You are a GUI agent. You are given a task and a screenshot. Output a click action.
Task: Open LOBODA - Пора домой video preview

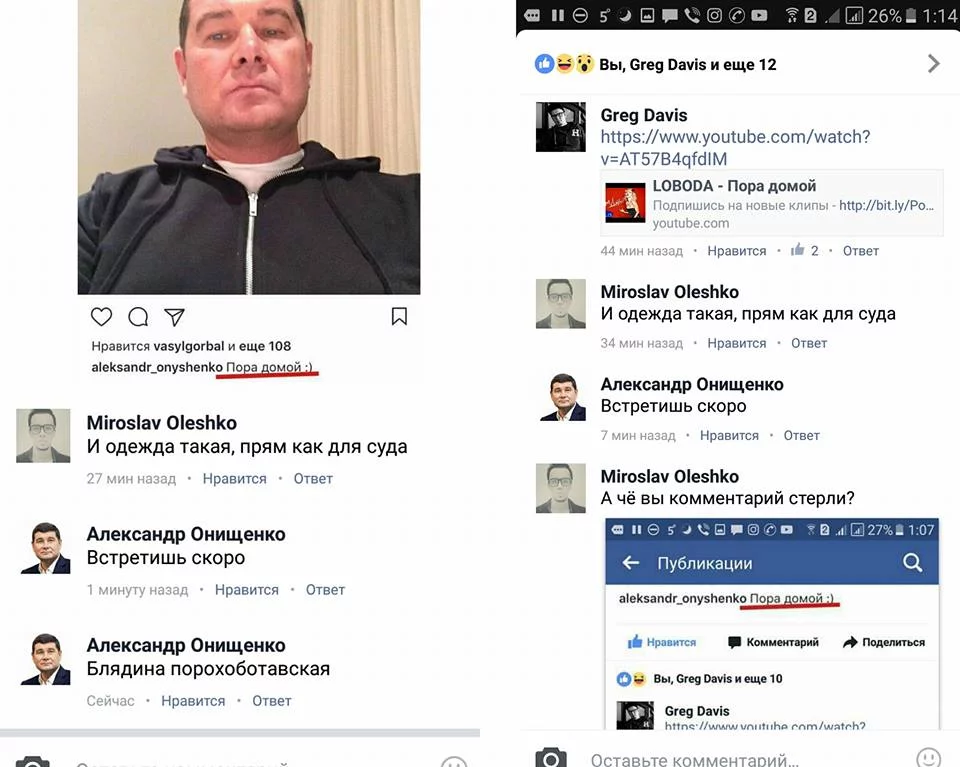point(771,203)
